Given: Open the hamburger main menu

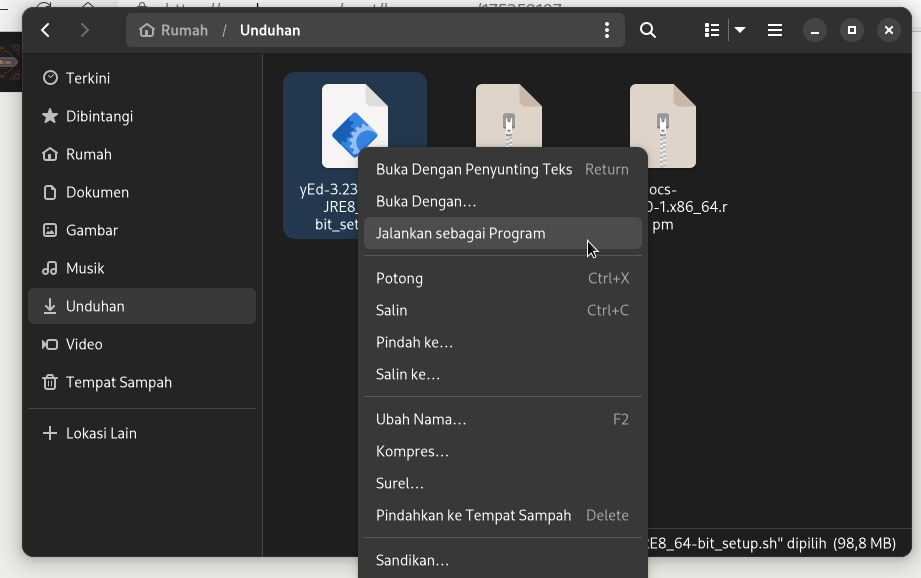Looking at the screenshot, I should coord(775,30).
